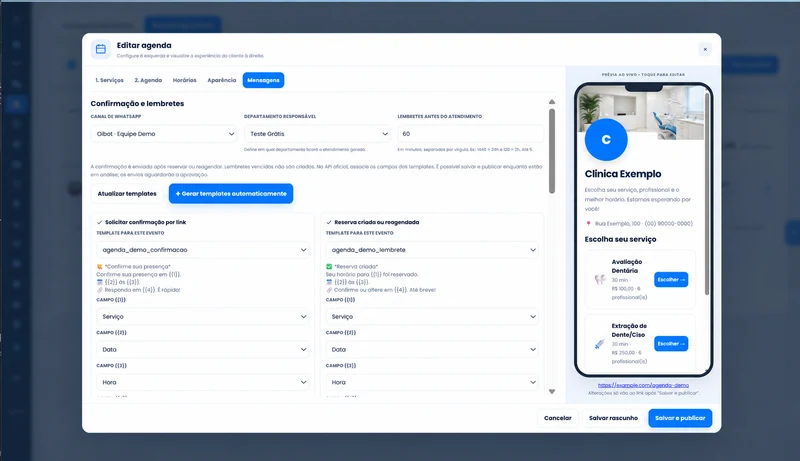The image size is (800, 461).
Task: Click Gerar templates automaticamente
Action: 231,194
